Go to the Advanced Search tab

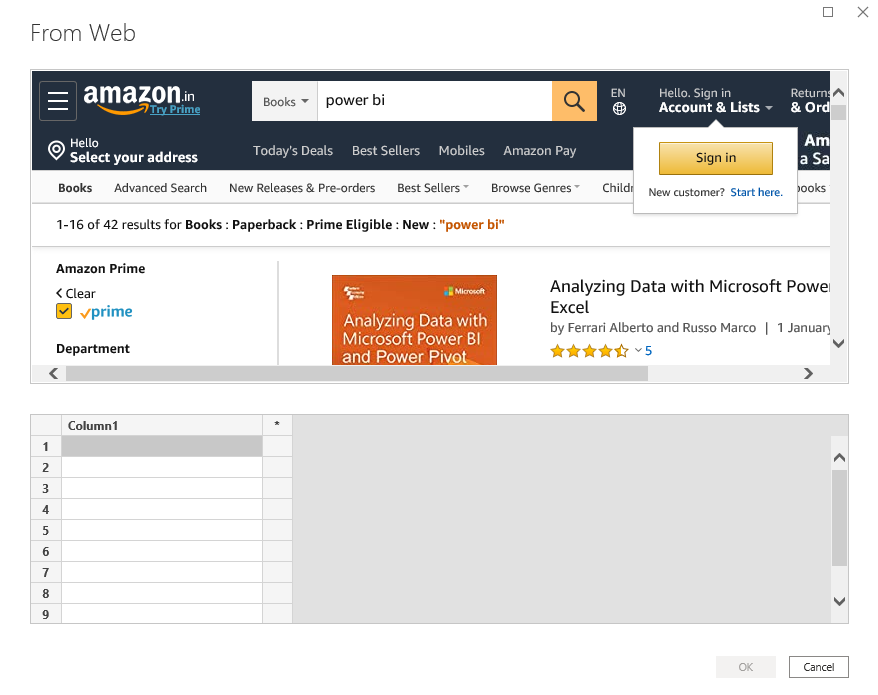point(160,188)
